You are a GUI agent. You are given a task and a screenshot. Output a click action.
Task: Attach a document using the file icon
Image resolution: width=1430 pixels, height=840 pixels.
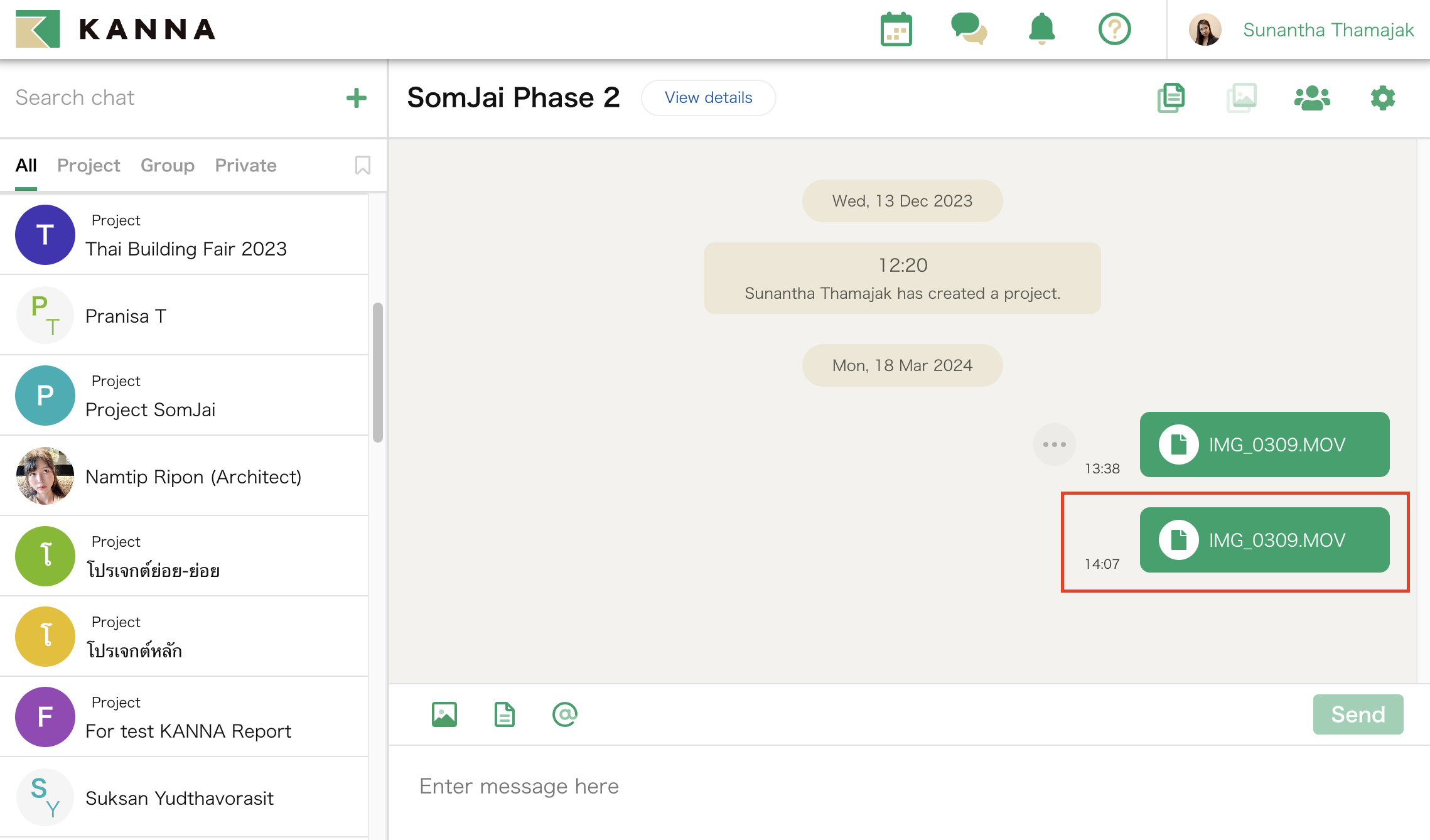pyautogui.click(x=504, y=714)
